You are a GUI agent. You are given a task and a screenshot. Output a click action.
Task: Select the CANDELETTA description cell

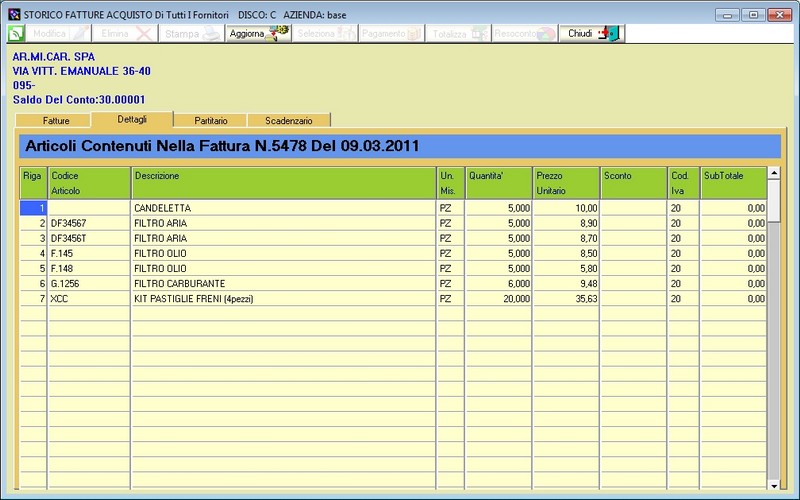pos(284,208)
